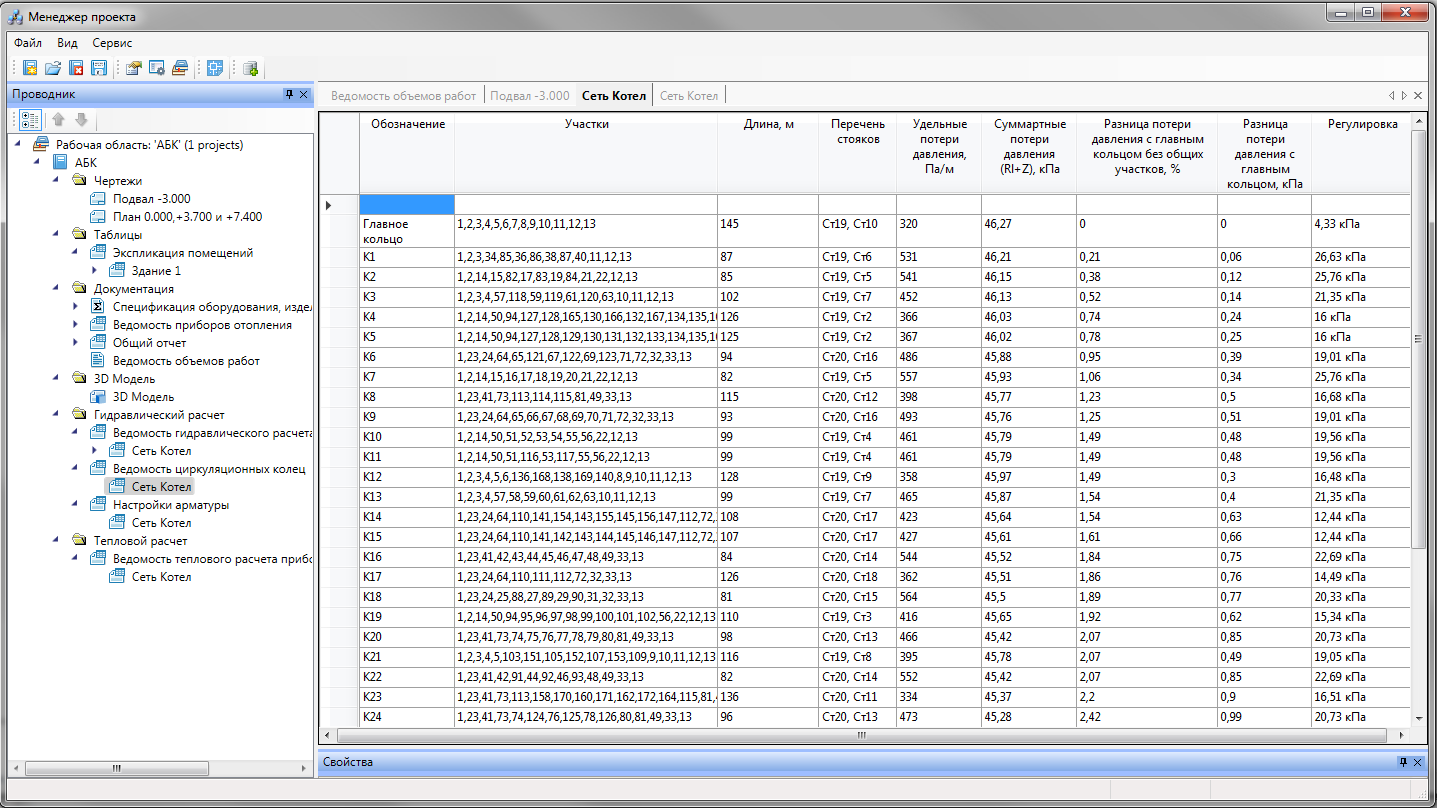
Task: Toggle expand-all tree view icon in Проводник
Action: [30, 120]
